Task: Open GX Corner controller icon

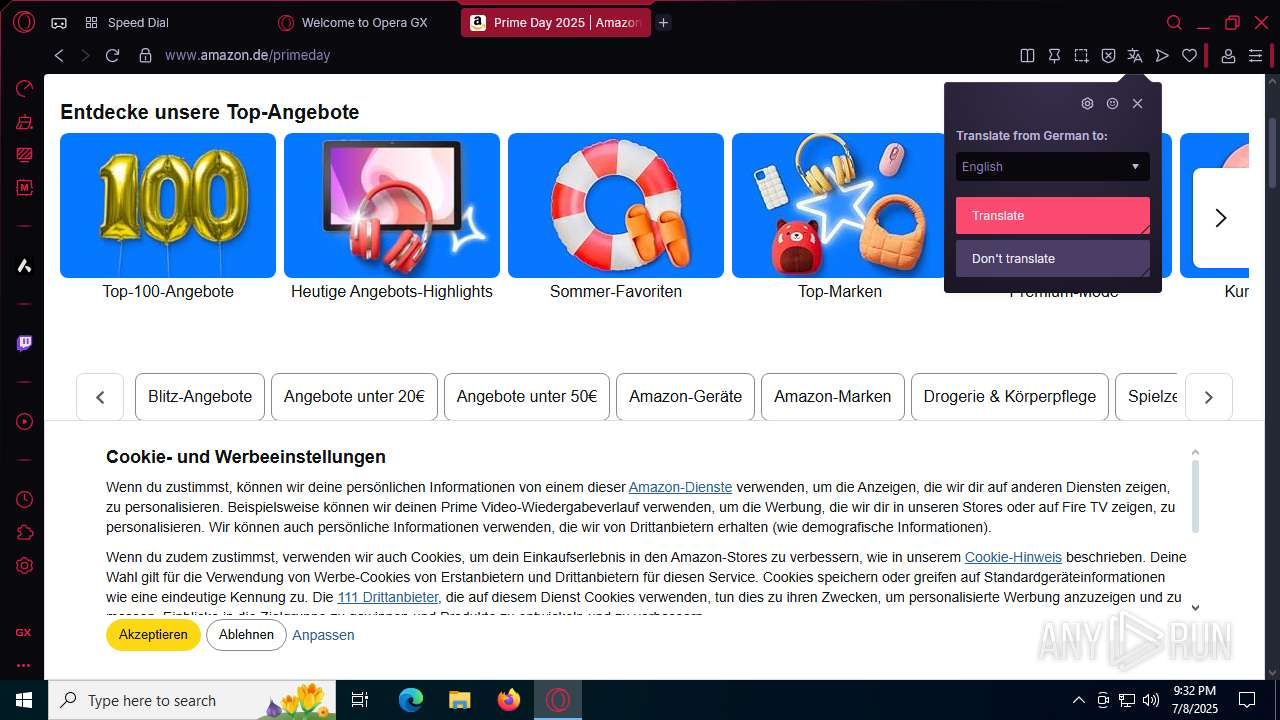Action: [59, 22]
